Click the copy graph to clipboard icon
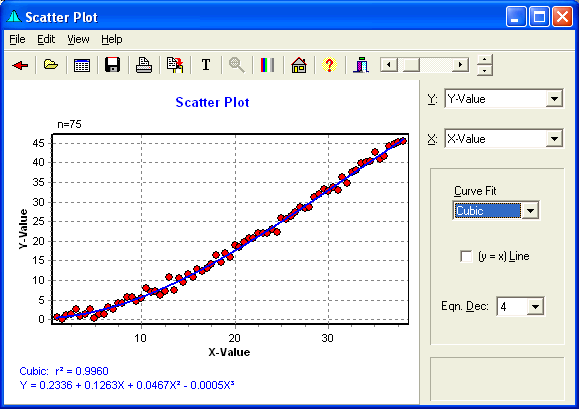579x409 pixels. pos(175,65)
